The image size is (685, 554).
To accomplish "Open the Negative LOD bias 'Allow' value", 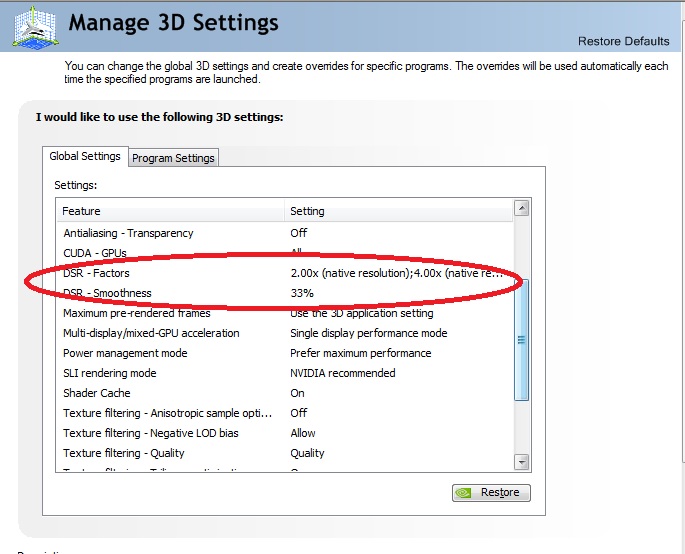I will point(303,433).
